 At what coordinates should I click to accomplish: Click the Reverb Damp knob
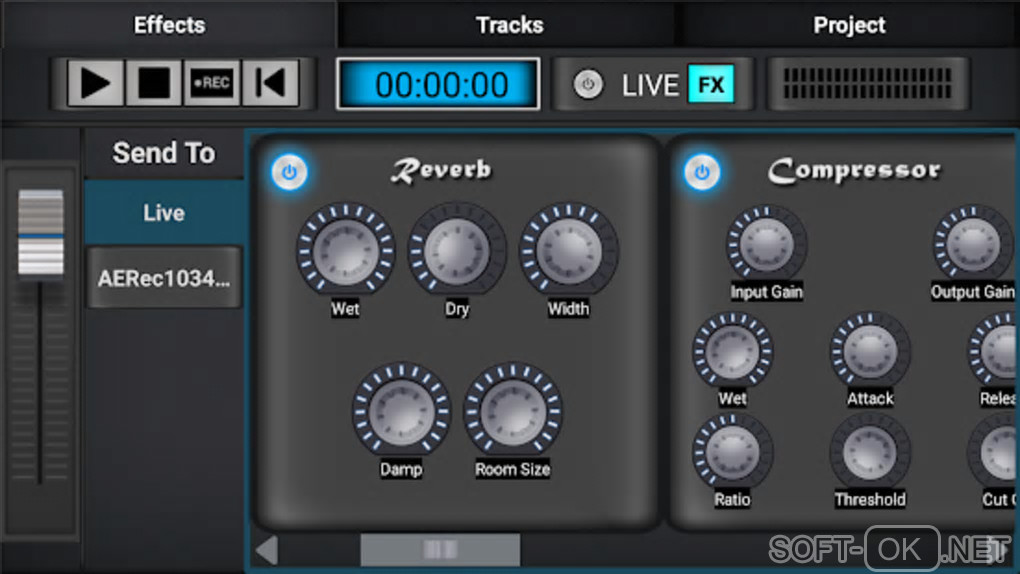click(401, 411)
